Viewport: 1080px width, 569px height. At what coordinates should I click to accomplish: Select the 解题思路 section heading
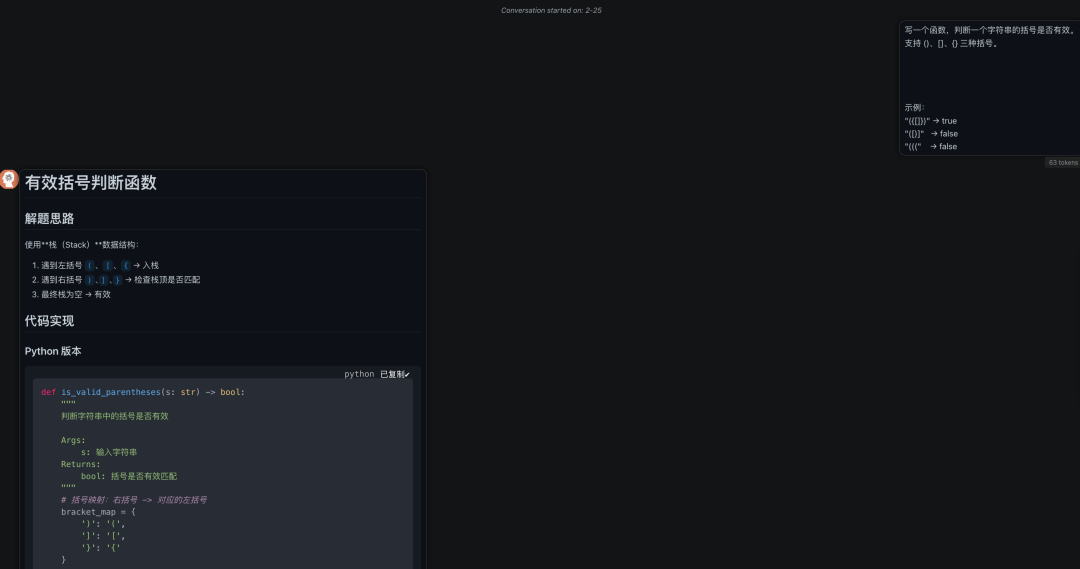pos(49,218)
